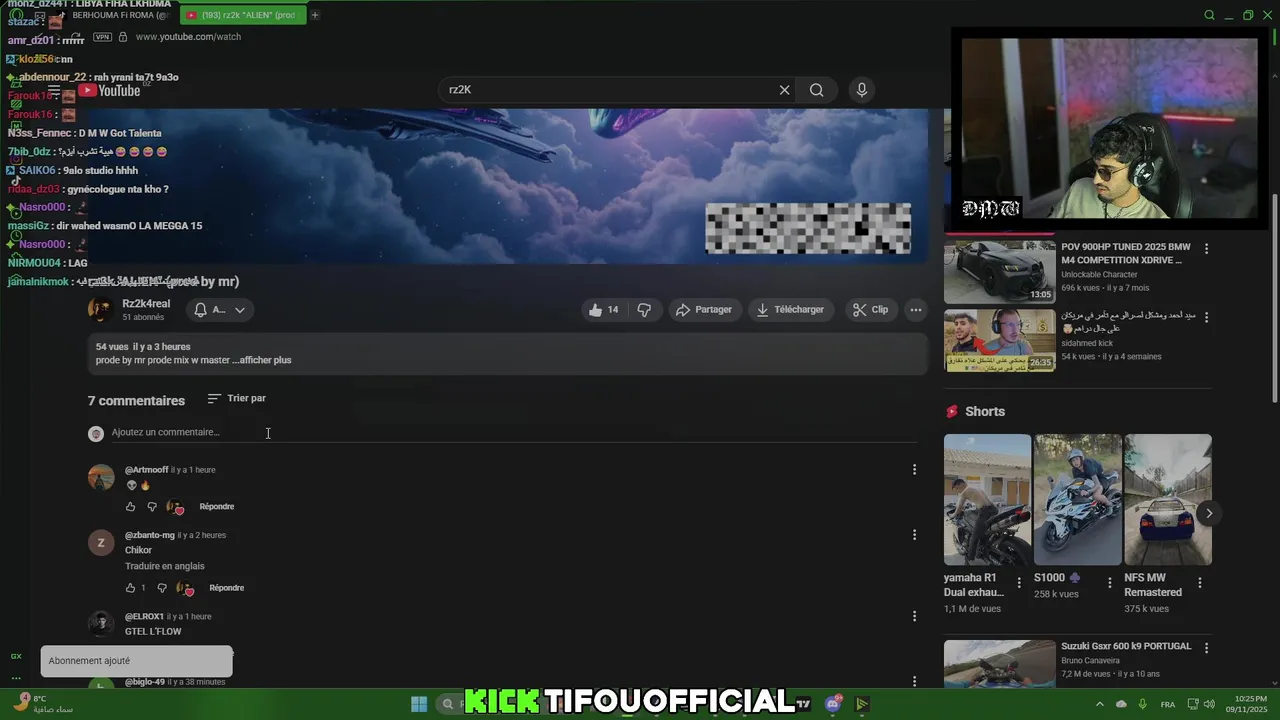Share the video with Partager button
The height and width of the screenshot is (720, 1280).
point(704,310)
